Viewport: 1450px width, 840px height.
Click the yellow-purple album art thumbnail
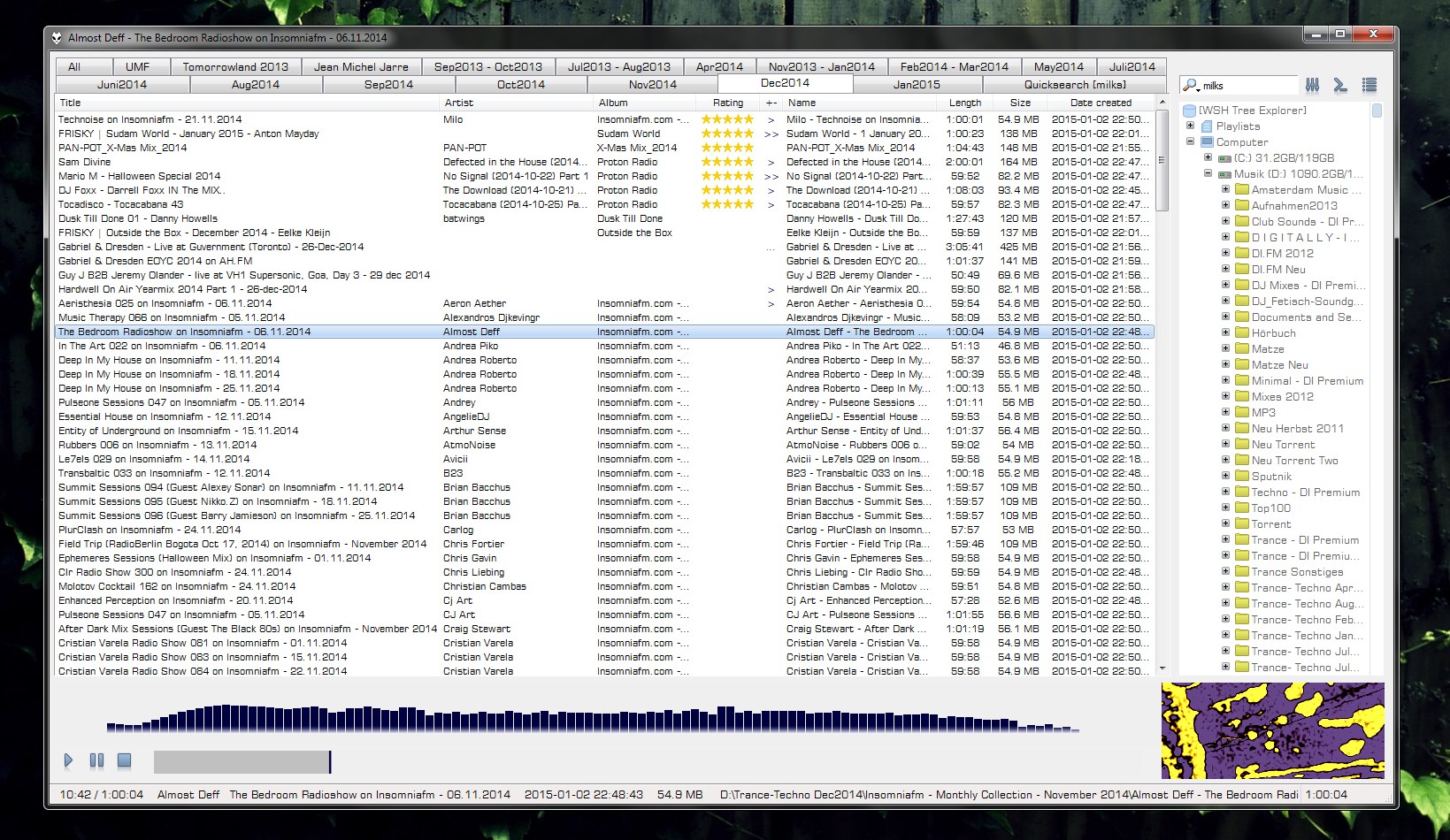(1272, 730)
